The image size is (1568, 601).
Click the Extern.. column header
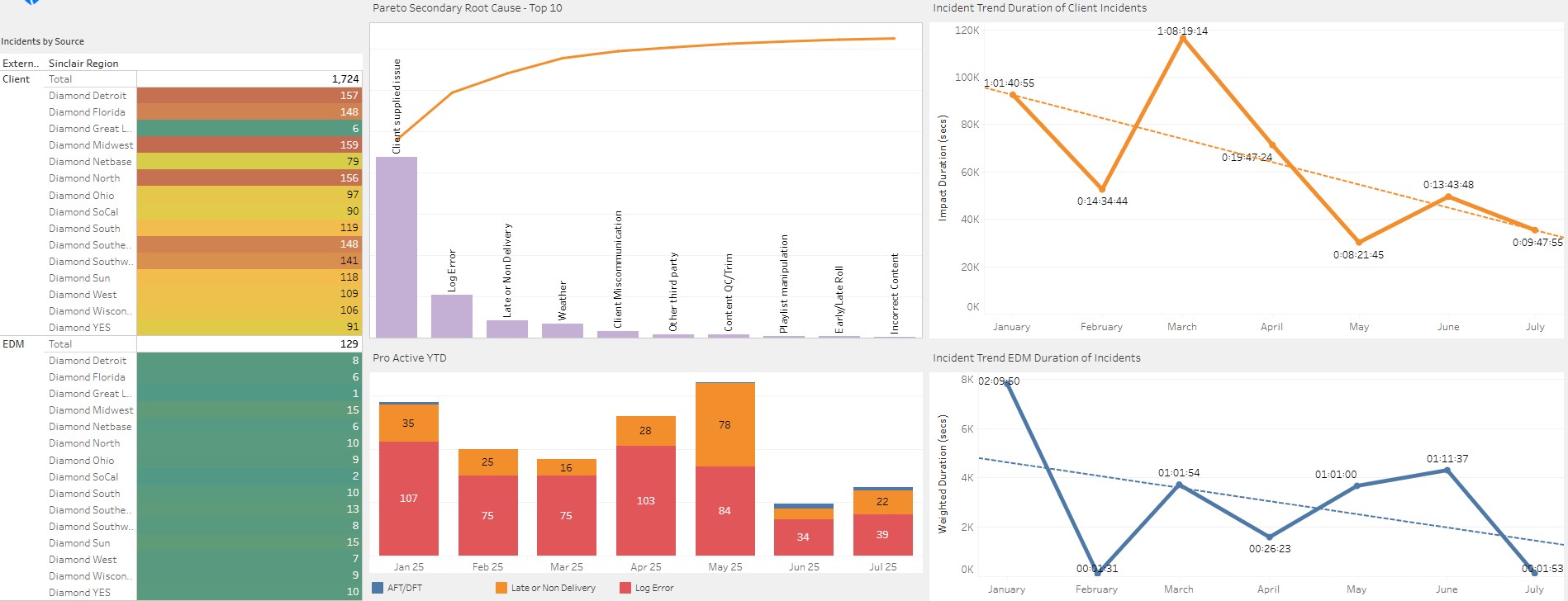click(21, 64)
